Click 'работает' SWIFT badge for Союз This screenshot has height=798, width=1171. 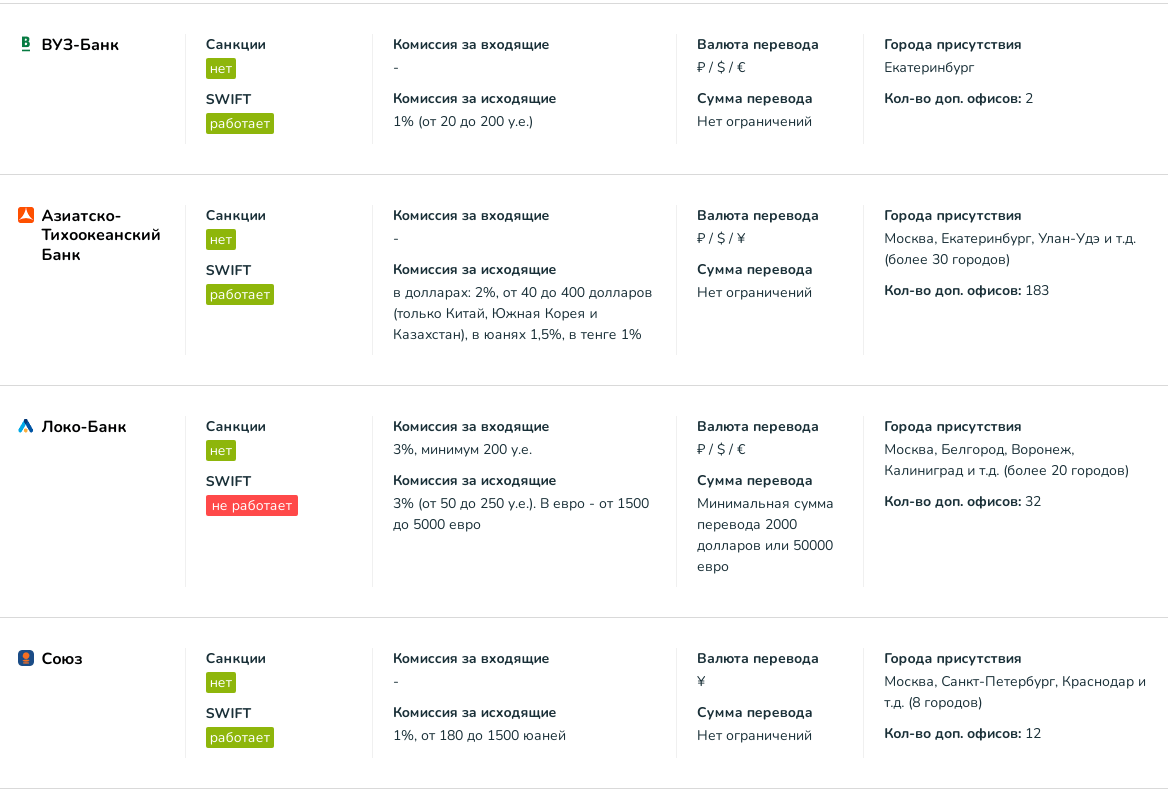pos(240,738)
